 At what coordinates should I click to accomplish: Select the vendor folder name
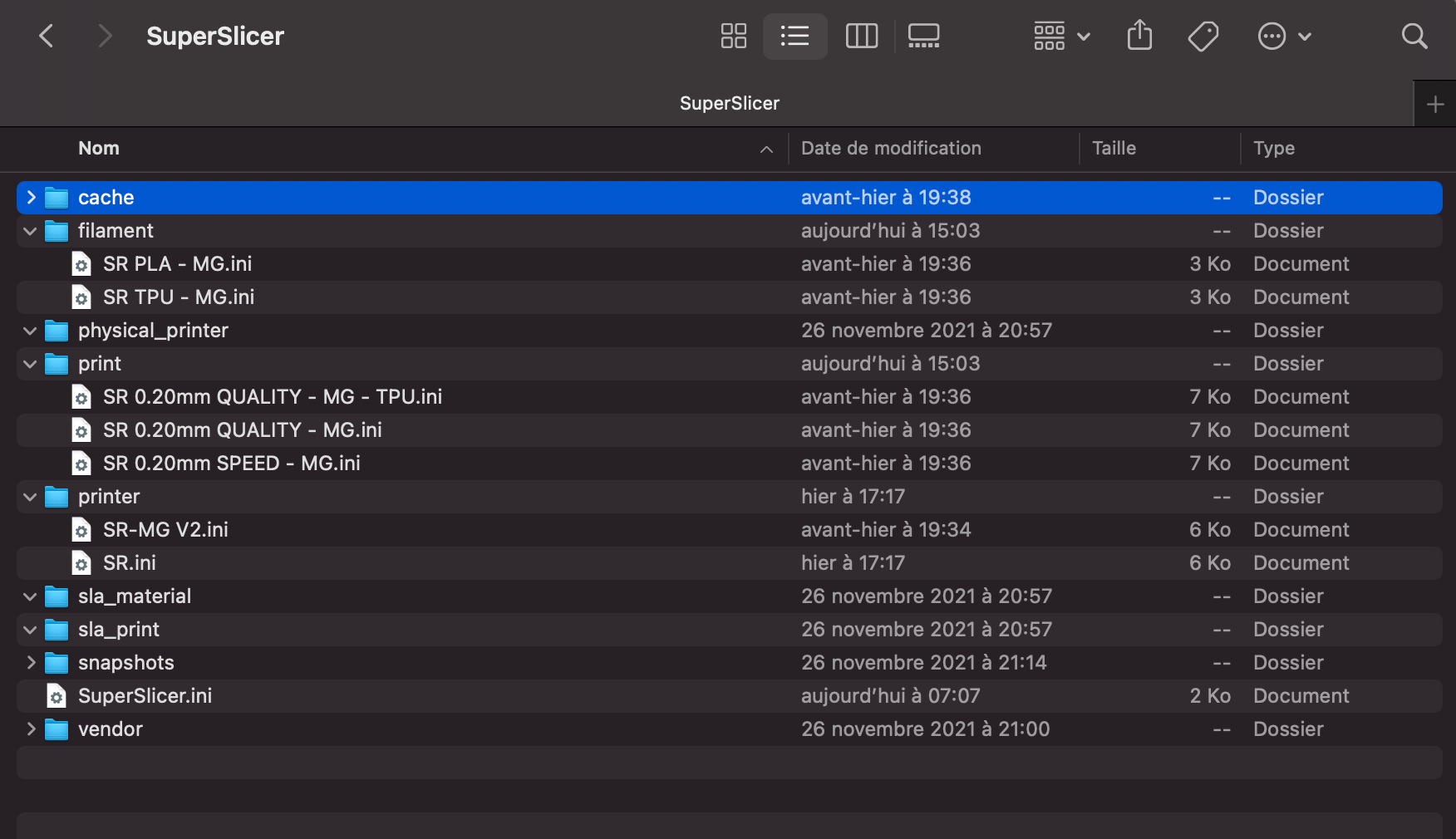[x=111, y=729]
